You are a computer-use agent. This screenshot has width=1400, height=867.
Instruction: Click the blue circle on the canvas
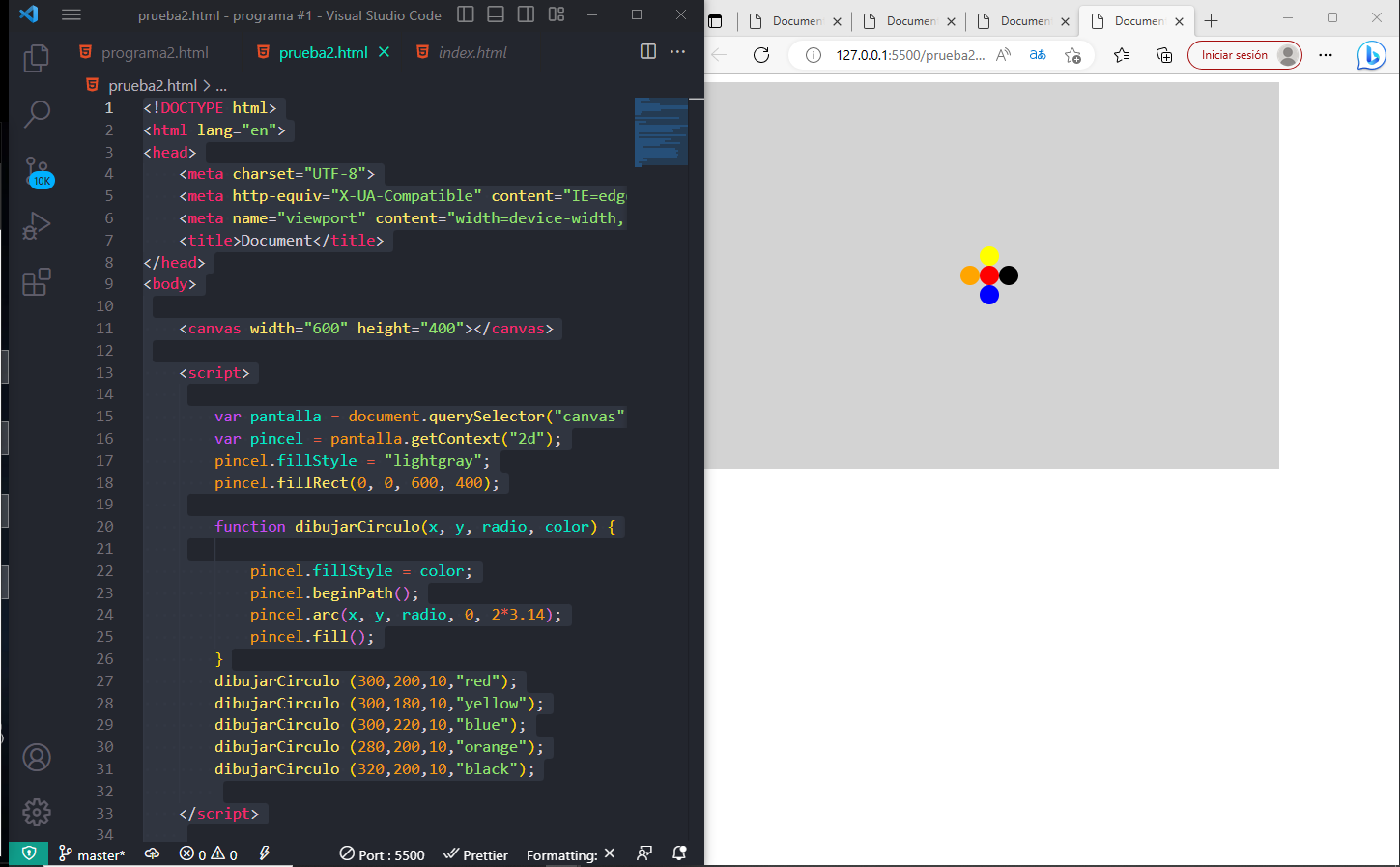coord(989,295)
